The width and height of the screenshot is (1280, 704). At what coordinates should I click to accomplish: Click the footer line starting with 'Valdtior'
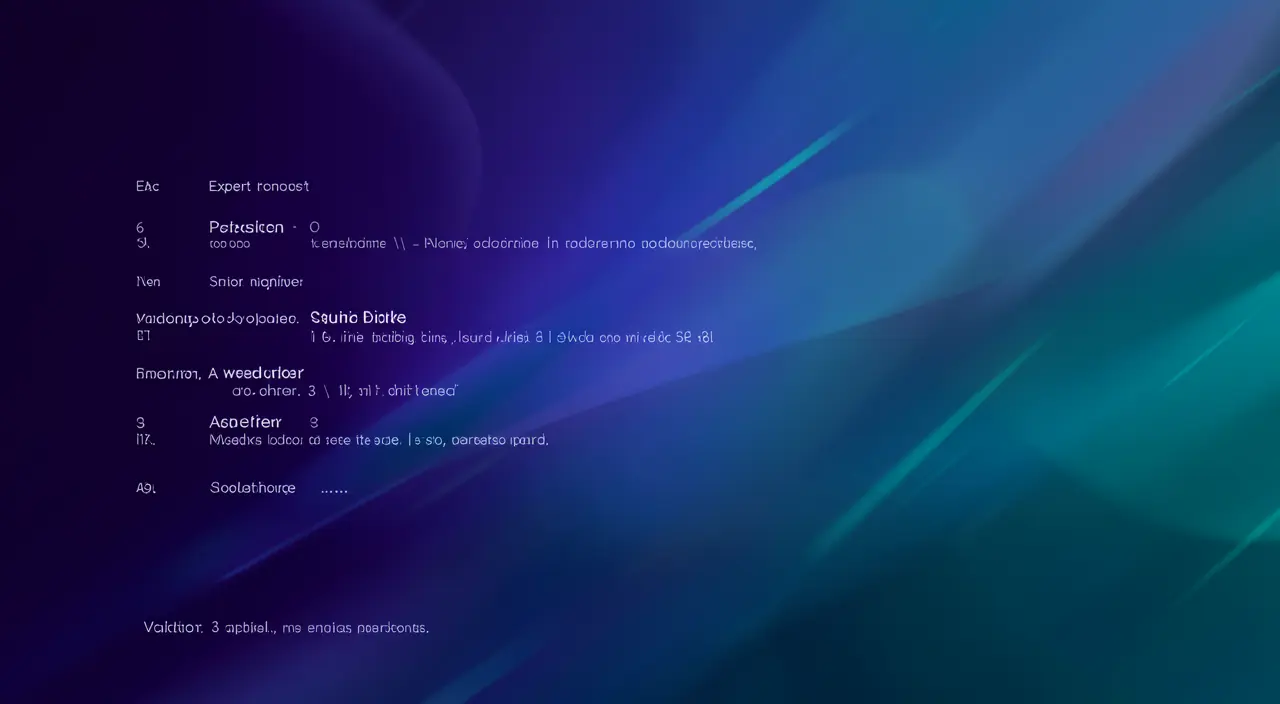(x=286, y=628)
